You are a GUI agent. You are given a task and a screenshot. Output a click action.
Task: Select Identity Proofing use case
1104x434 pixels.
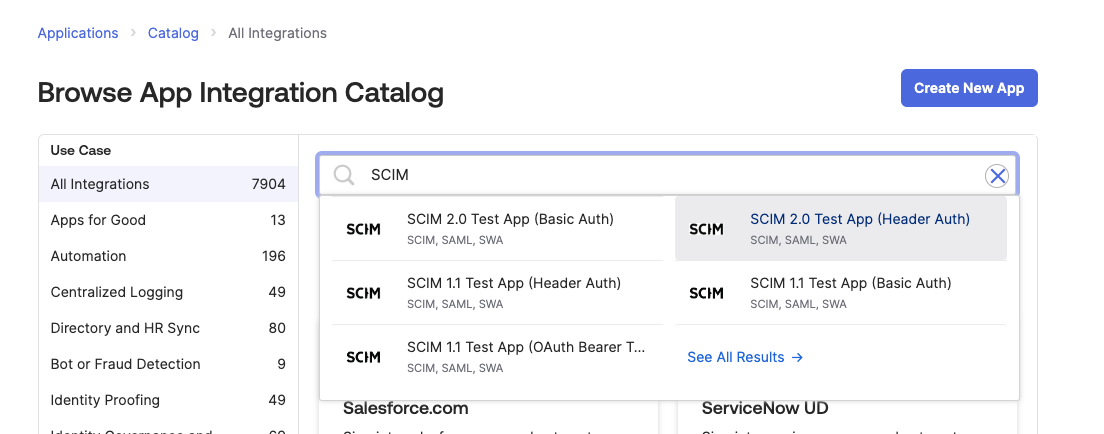105,400
